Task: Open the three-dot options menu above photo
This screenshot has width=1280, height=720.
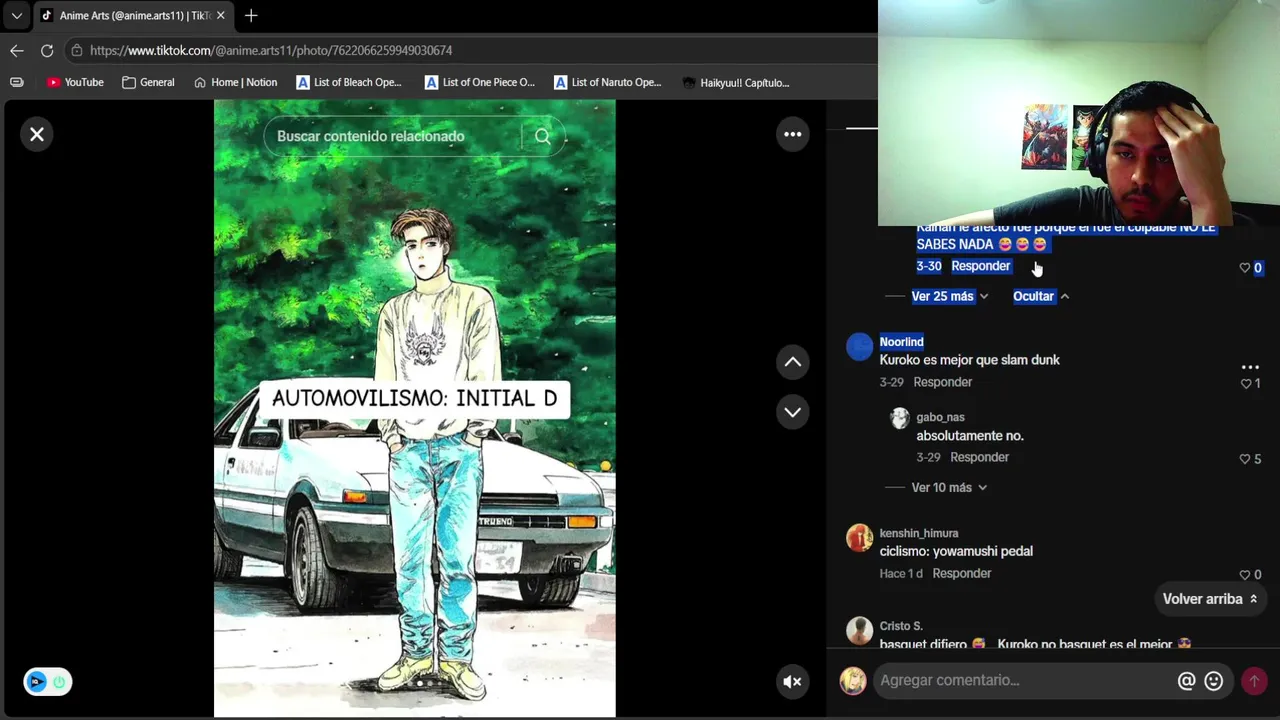Action: (793, 134)
